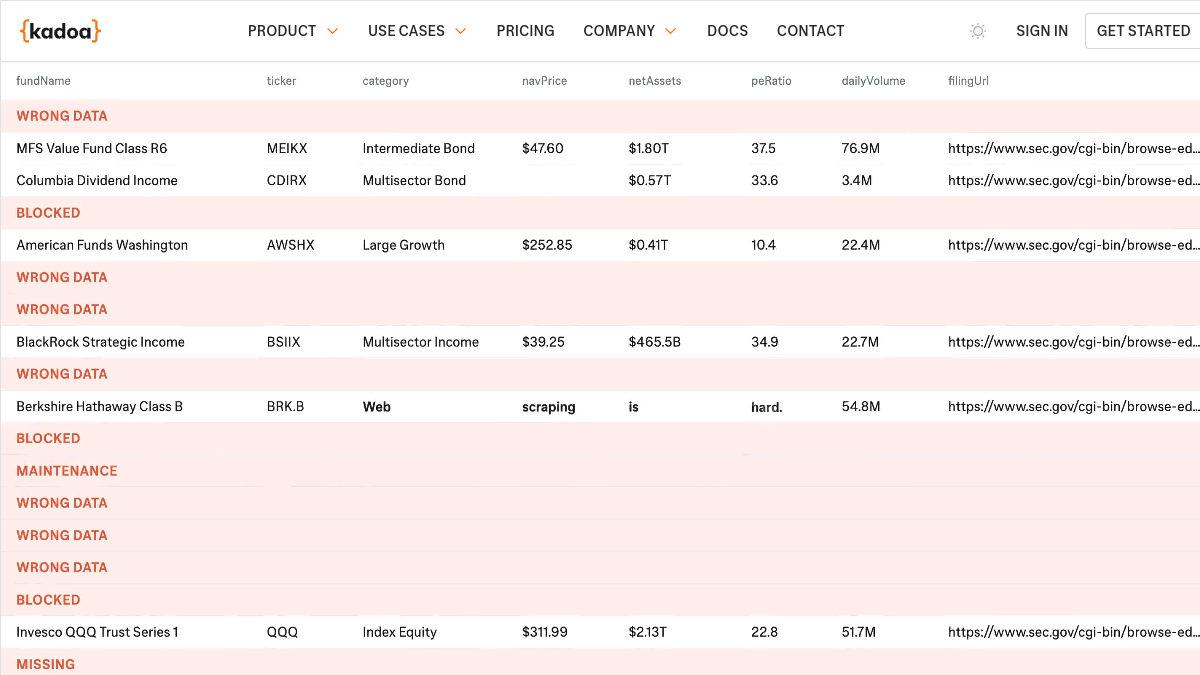
Task: Open the USE CASES dropdown menu
Action: point(417,31)
